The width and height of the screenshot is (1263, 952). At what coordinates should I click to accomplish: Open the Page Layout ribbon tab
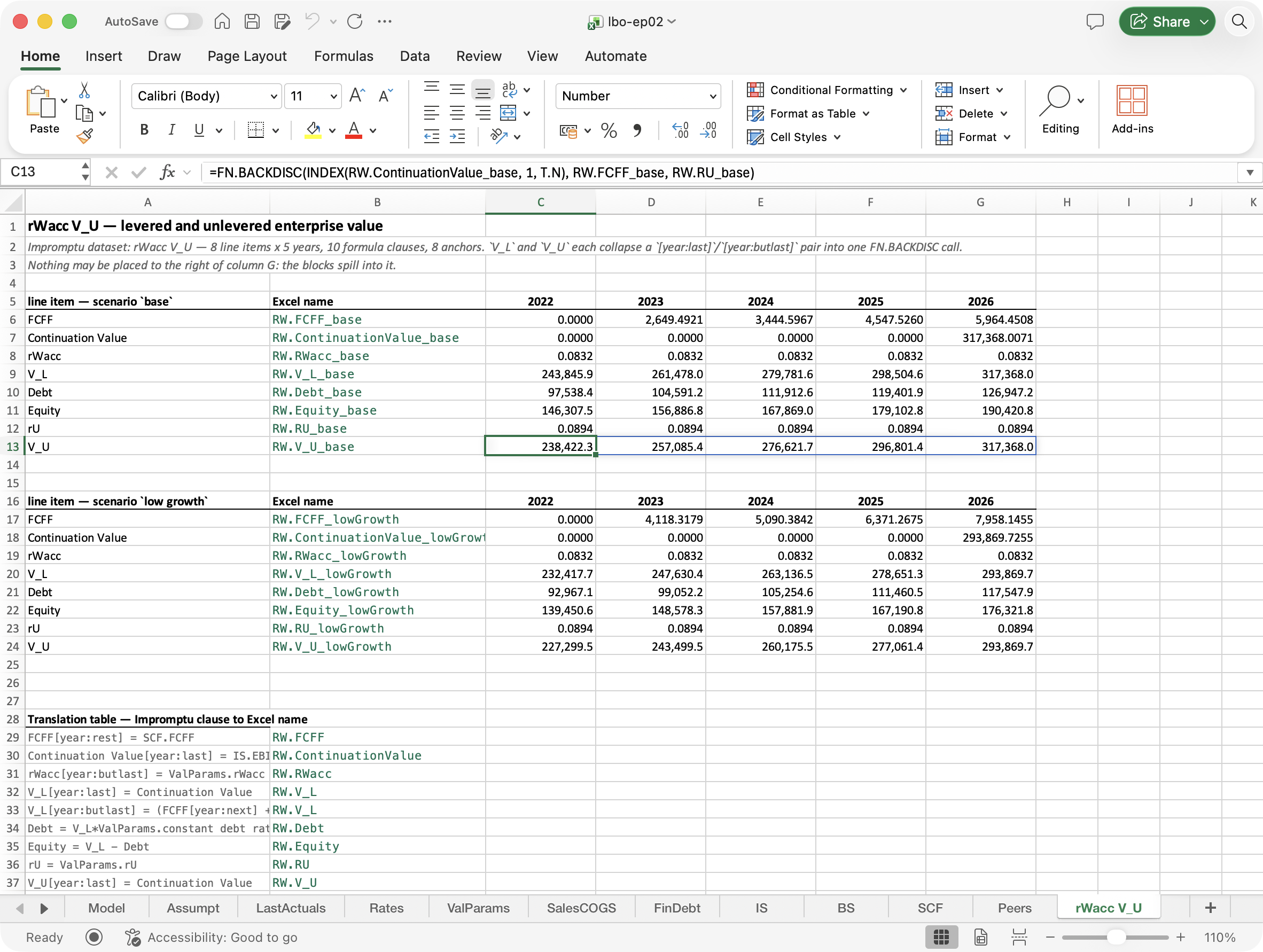pyautogui.click(x=247, y=56)
